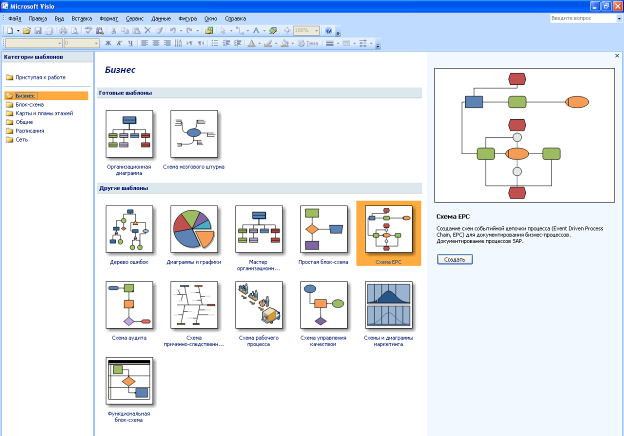
Task: Click the Создать button
Action: tap(455, 259)
